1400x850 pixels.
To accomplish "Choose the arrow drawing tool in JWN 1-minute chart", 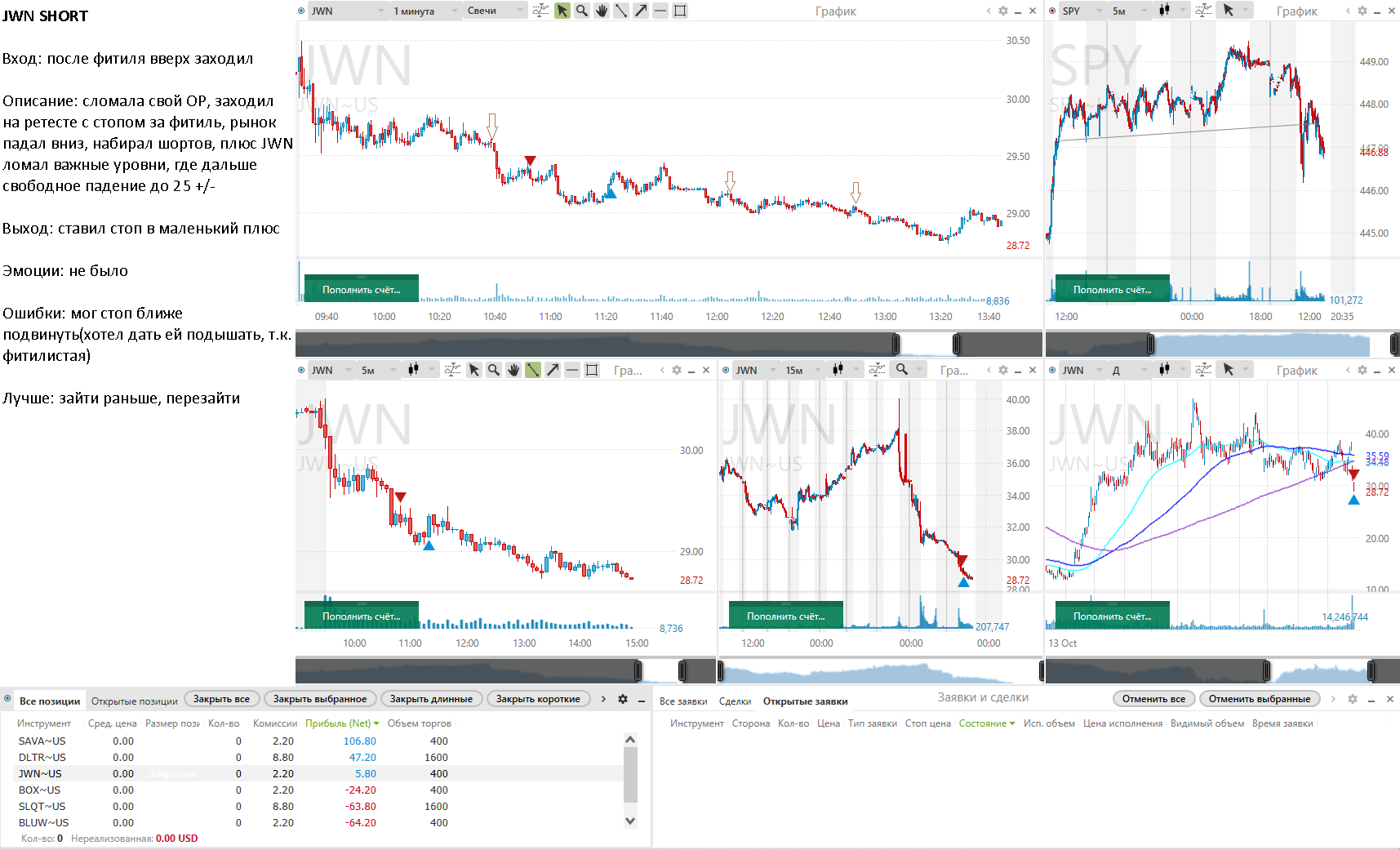I will point(641,11).
